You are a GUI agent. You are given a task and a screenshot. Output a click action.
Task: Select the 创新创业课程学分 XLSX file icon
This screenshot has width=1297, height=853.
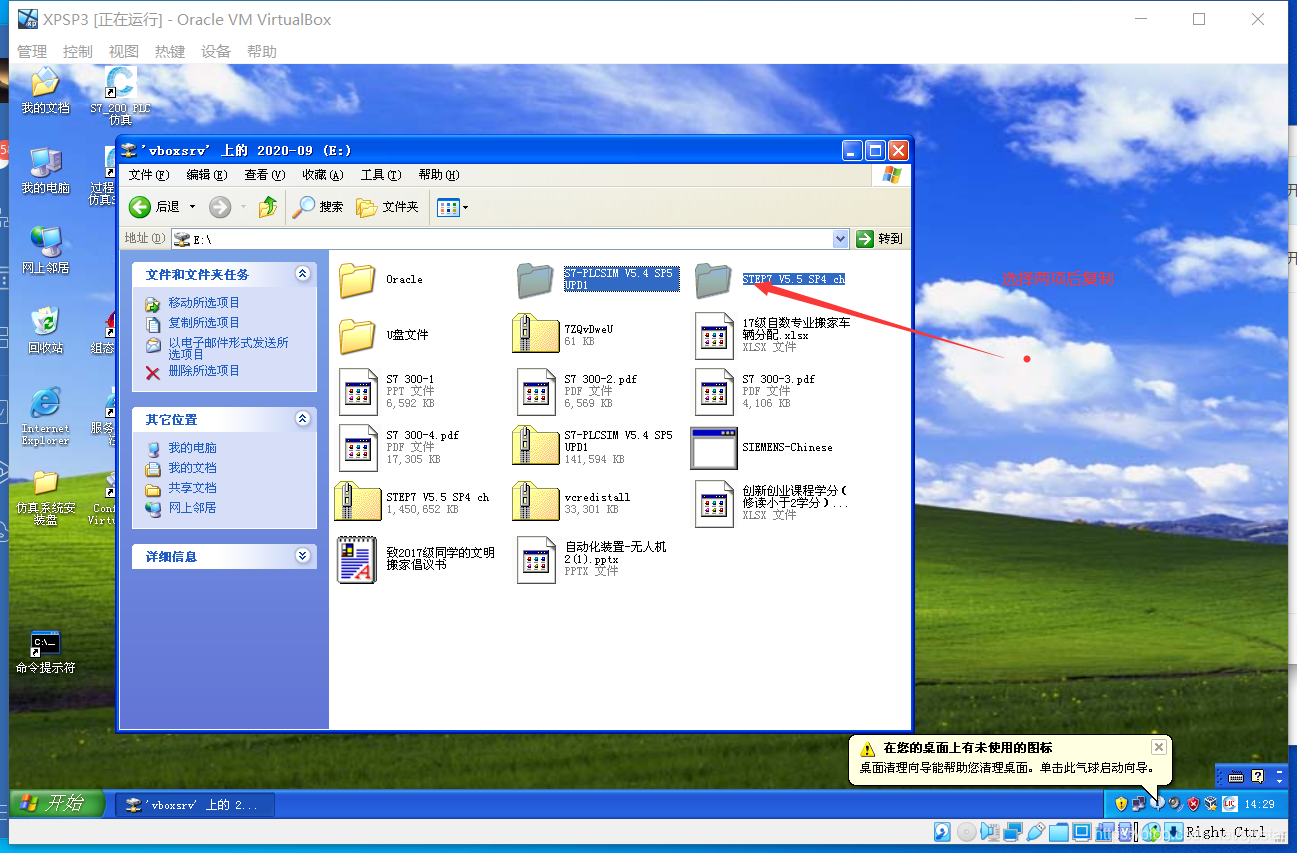(x=714, y=503)
